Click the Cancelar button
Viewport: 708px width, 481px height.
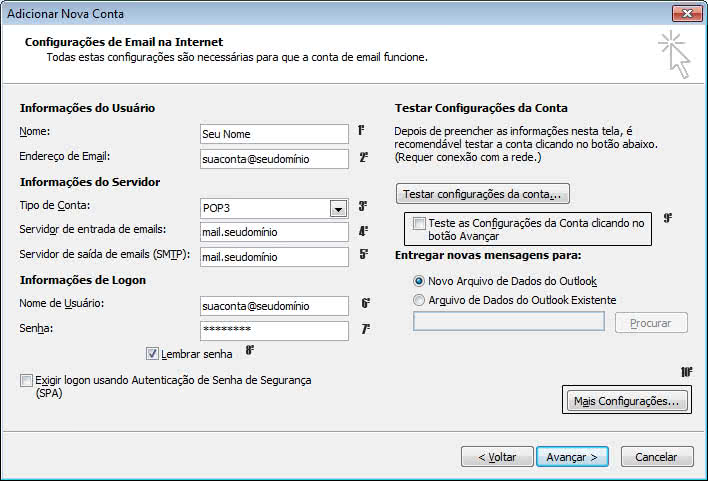point(657,457)
